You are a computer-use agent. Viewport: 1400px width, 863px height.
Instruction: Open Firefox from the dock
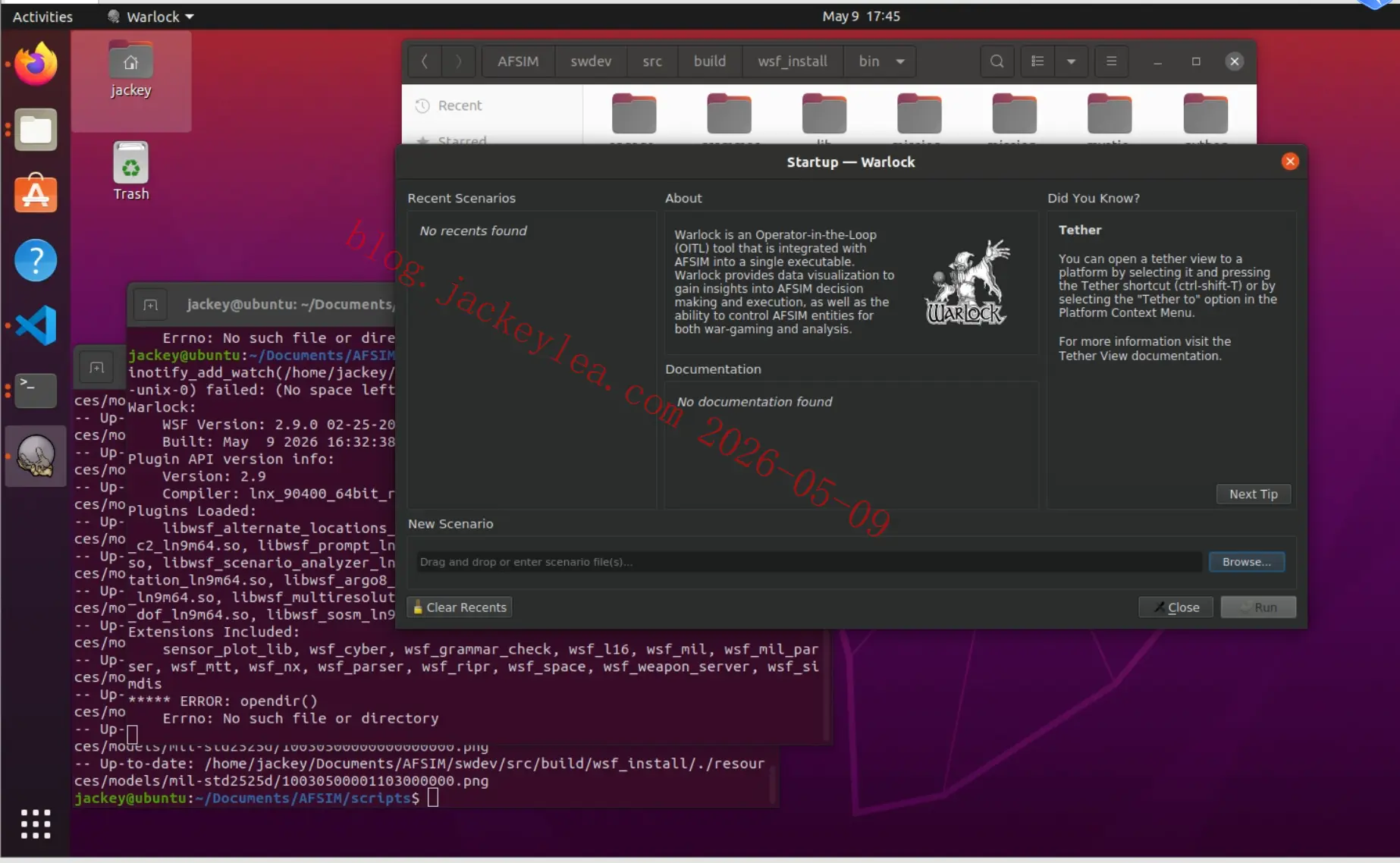coord(36,64)
